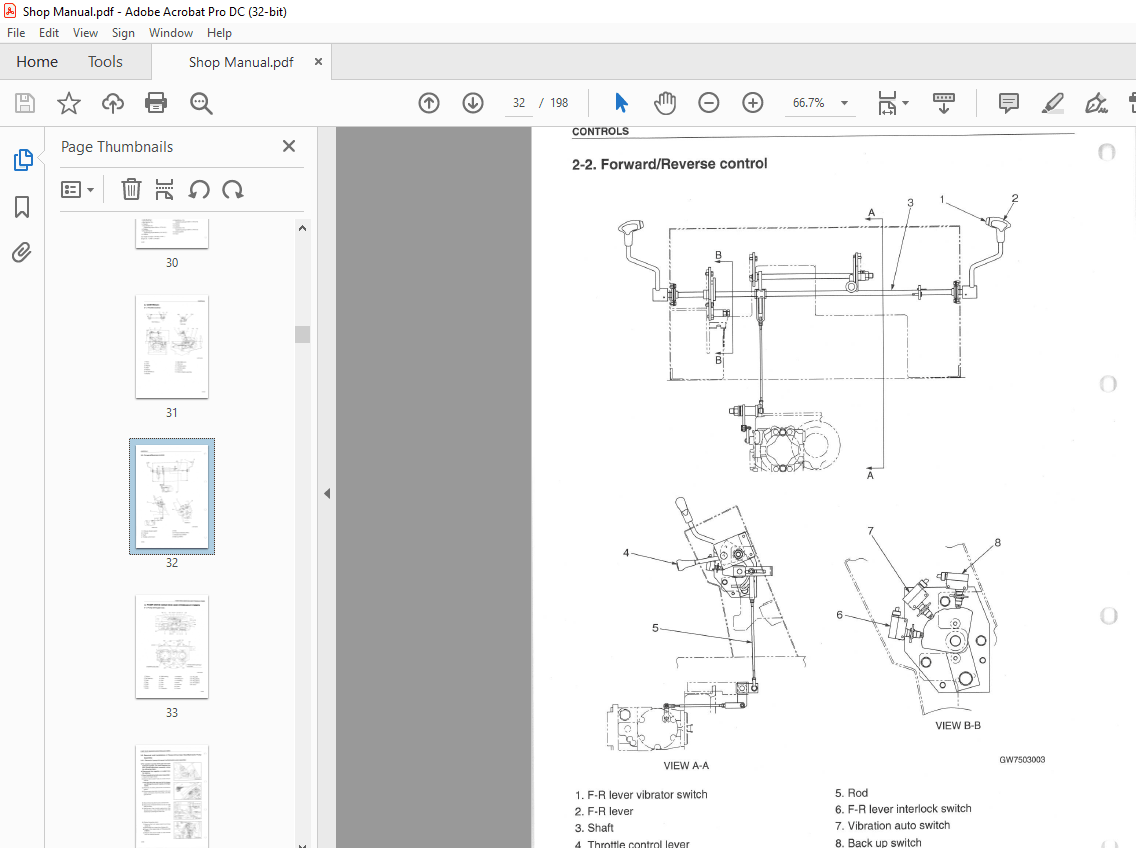Open the Fill & Sign tool icon
1136x848 pixels.
1096,103
